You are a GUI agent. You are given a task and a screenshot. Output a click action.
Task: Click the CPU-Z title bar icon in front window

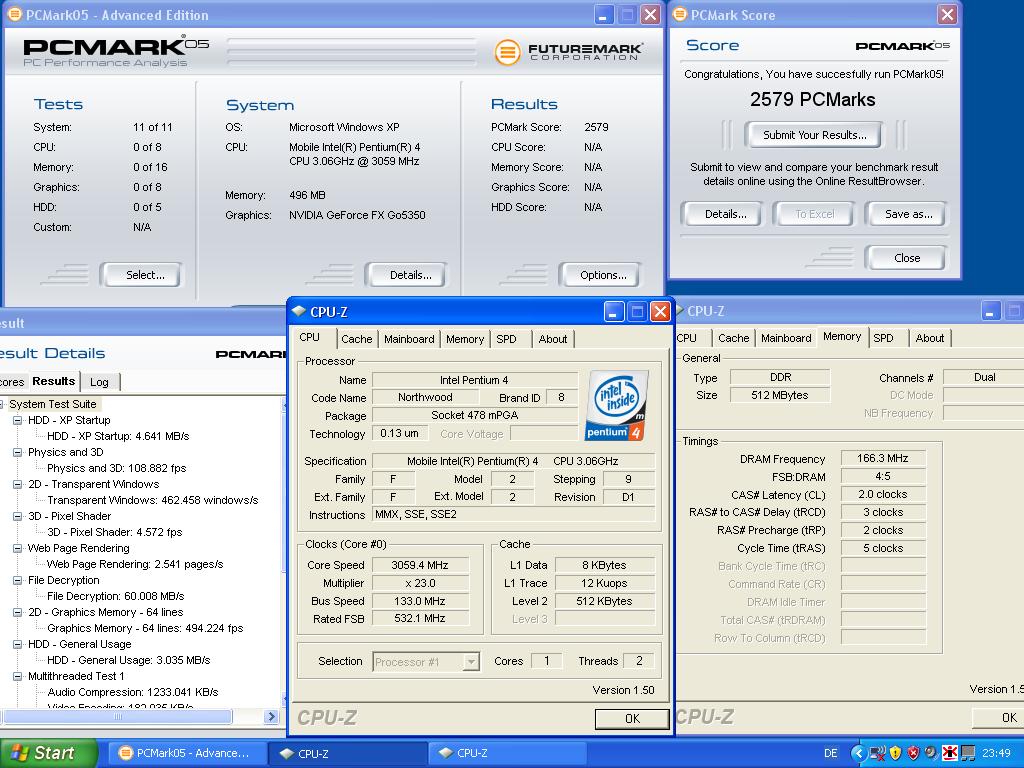point(299,312)
